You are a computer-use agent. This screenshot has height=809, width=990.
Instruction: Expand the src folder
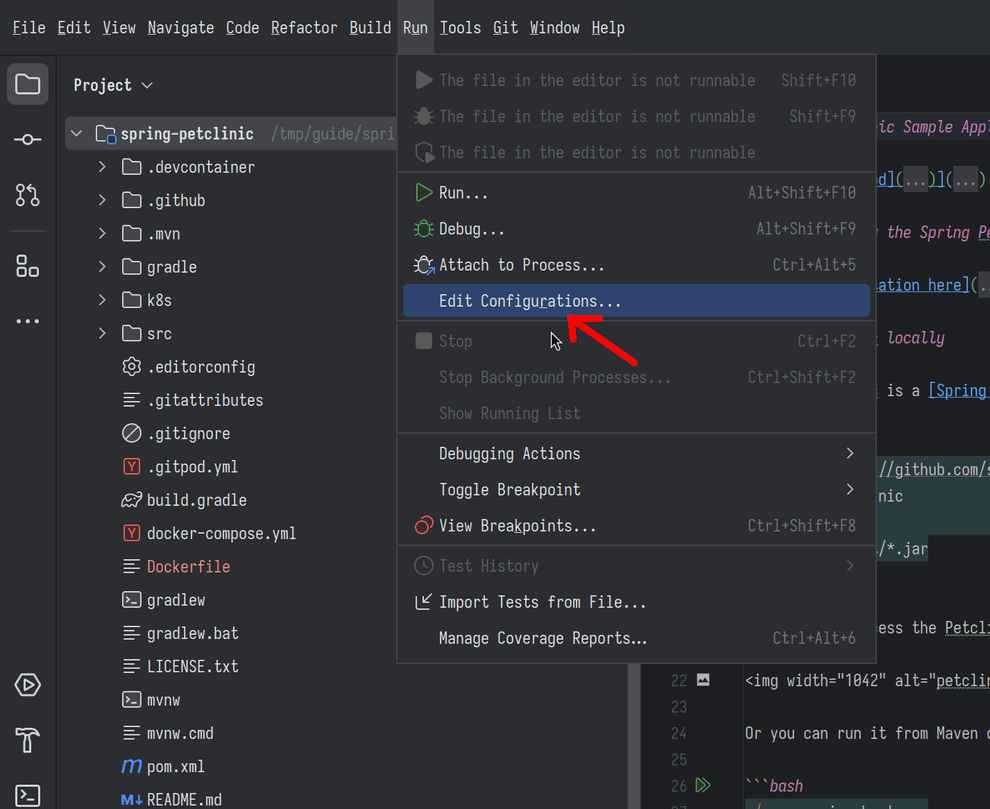coord(102,333)
